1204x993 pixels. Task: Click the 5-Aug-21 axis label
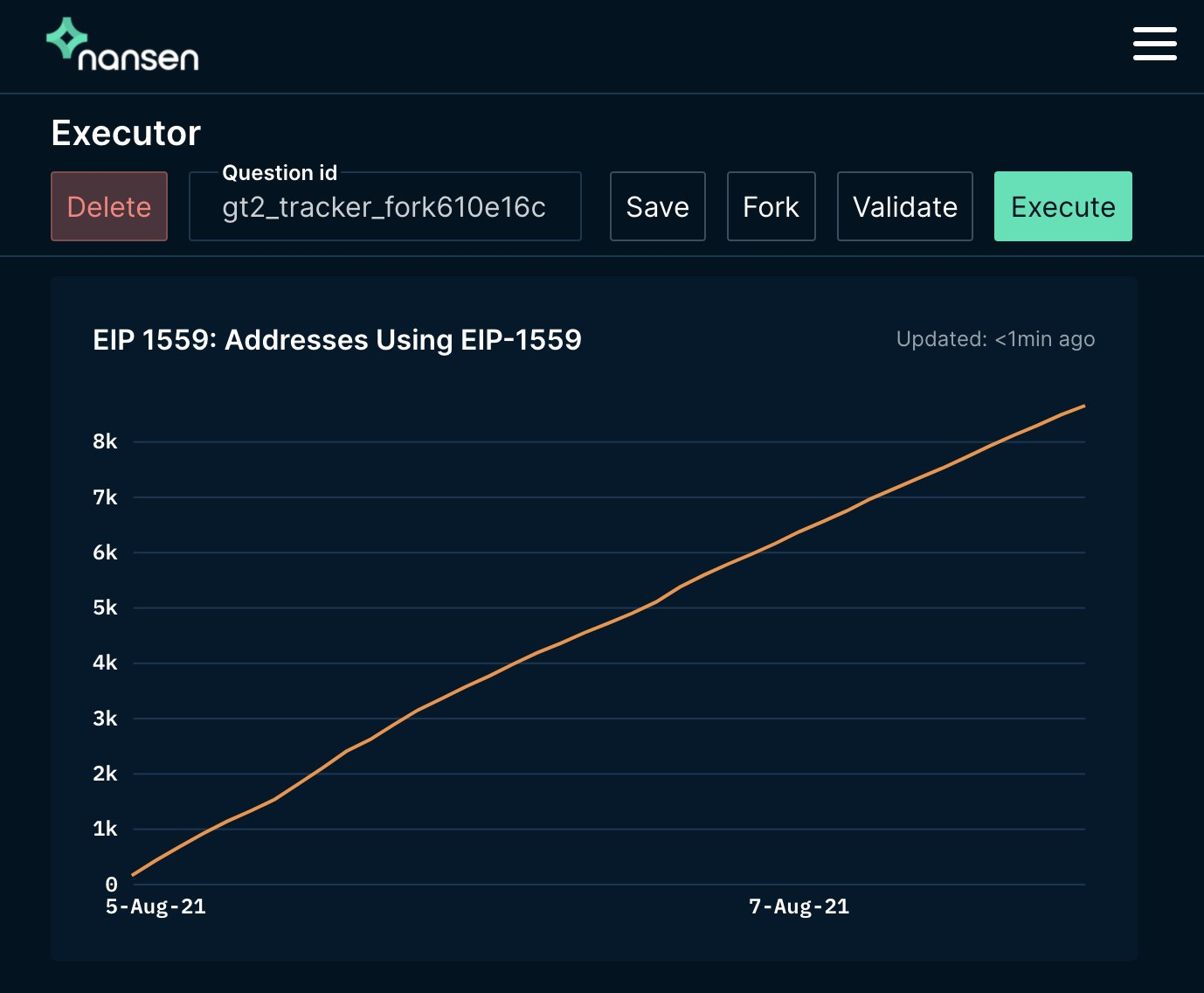coord(156,906)
